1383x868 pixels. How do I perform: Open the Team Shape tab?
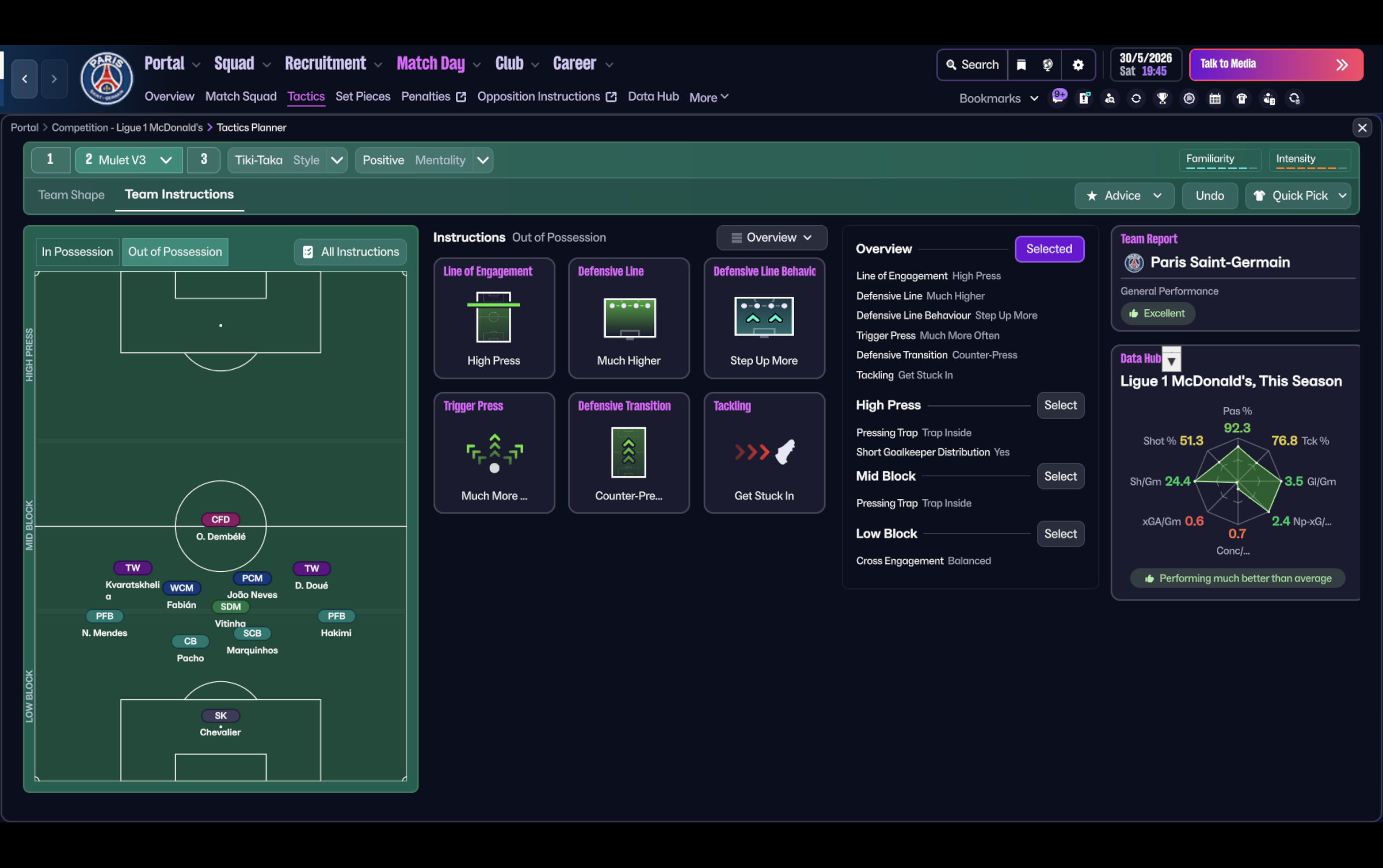pyautogui.click(x=71, y=195)
